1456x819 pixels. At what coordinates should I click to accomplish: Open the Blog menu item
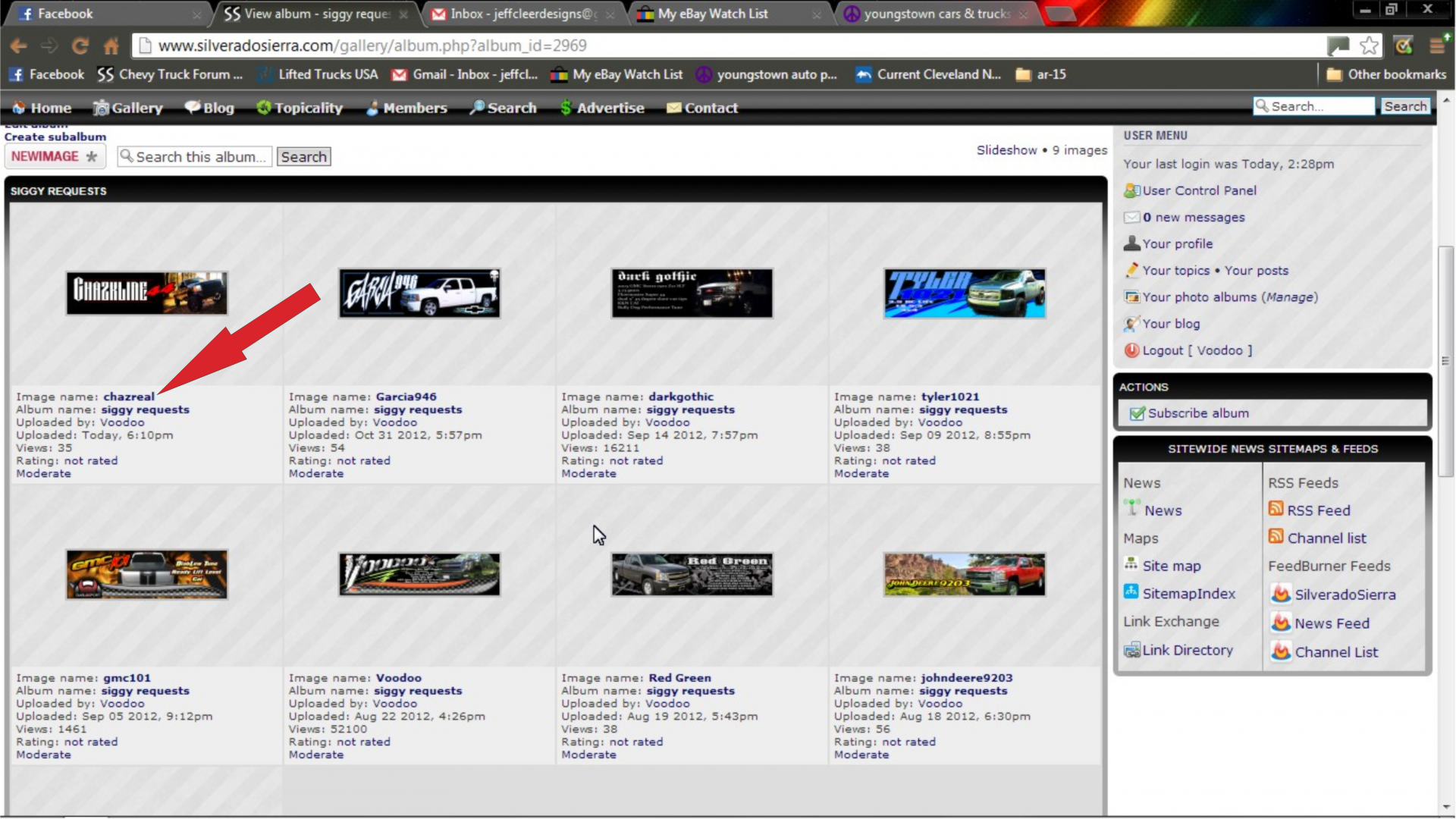point(209,108)
